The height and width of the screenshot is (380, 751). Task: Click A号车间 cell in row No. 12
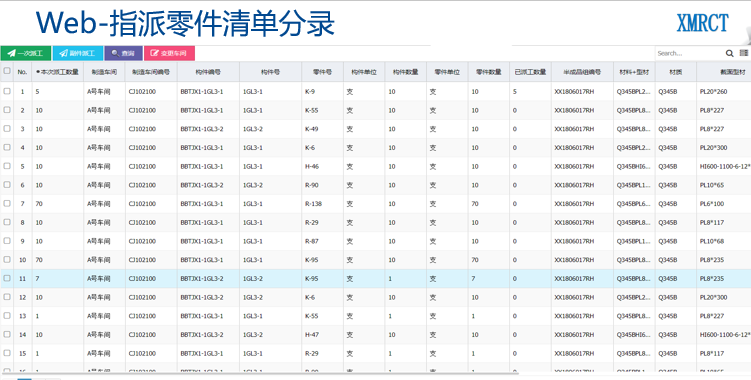click(x=104, y=297)
